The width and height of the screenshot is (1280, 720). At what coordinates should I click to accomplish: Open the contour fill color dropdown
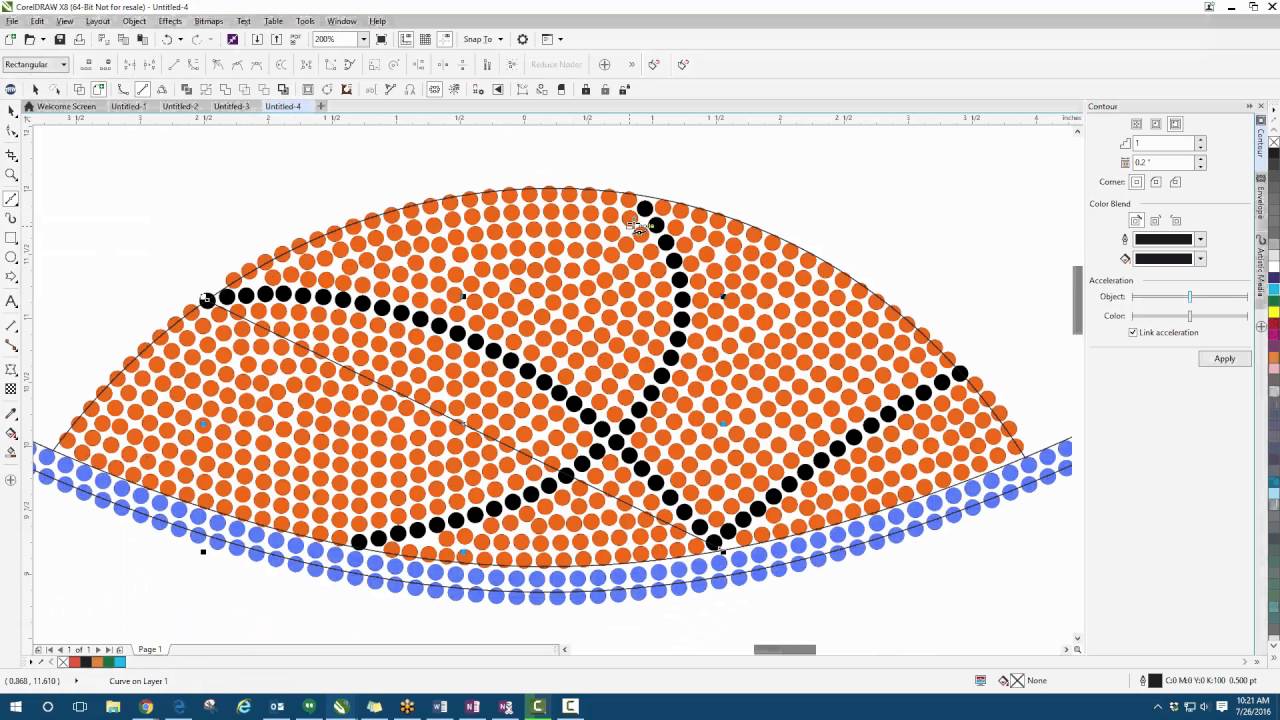coord(1200,259)
